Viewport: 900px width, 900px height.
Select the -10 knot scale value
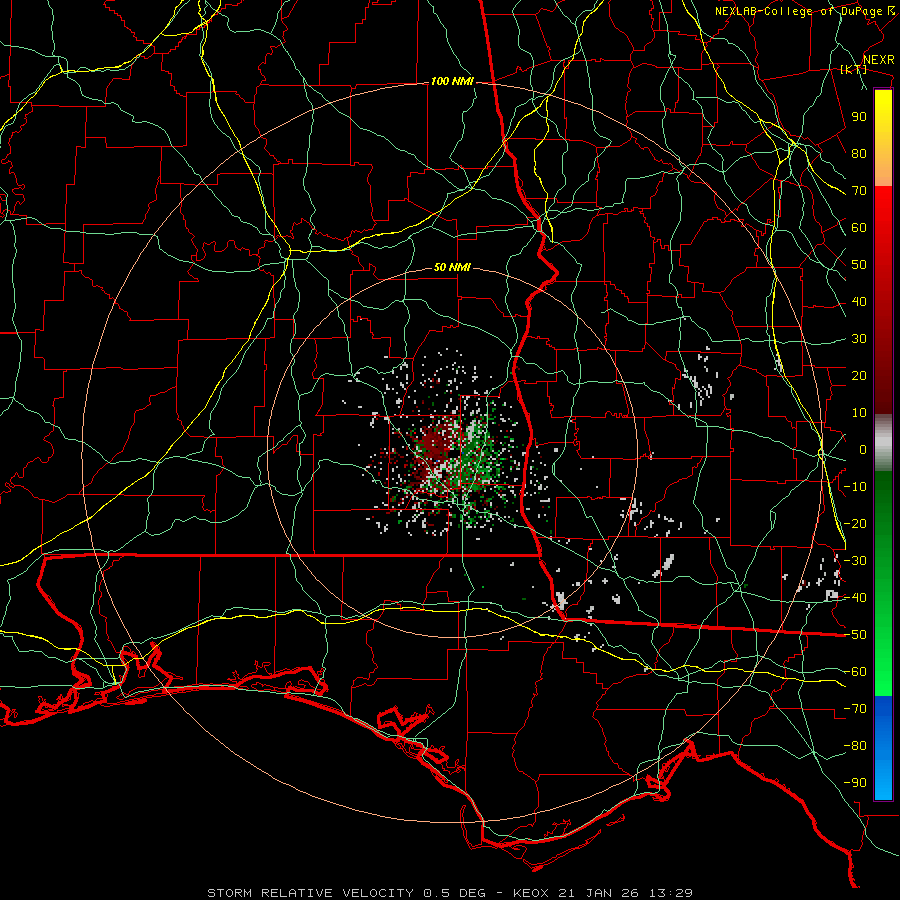click(x=855, y=487)
